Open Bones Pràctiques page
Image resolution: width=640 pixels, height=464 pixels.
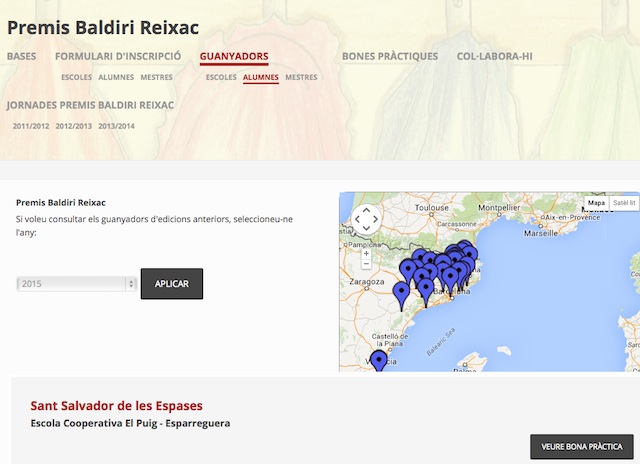click(390, 56)
